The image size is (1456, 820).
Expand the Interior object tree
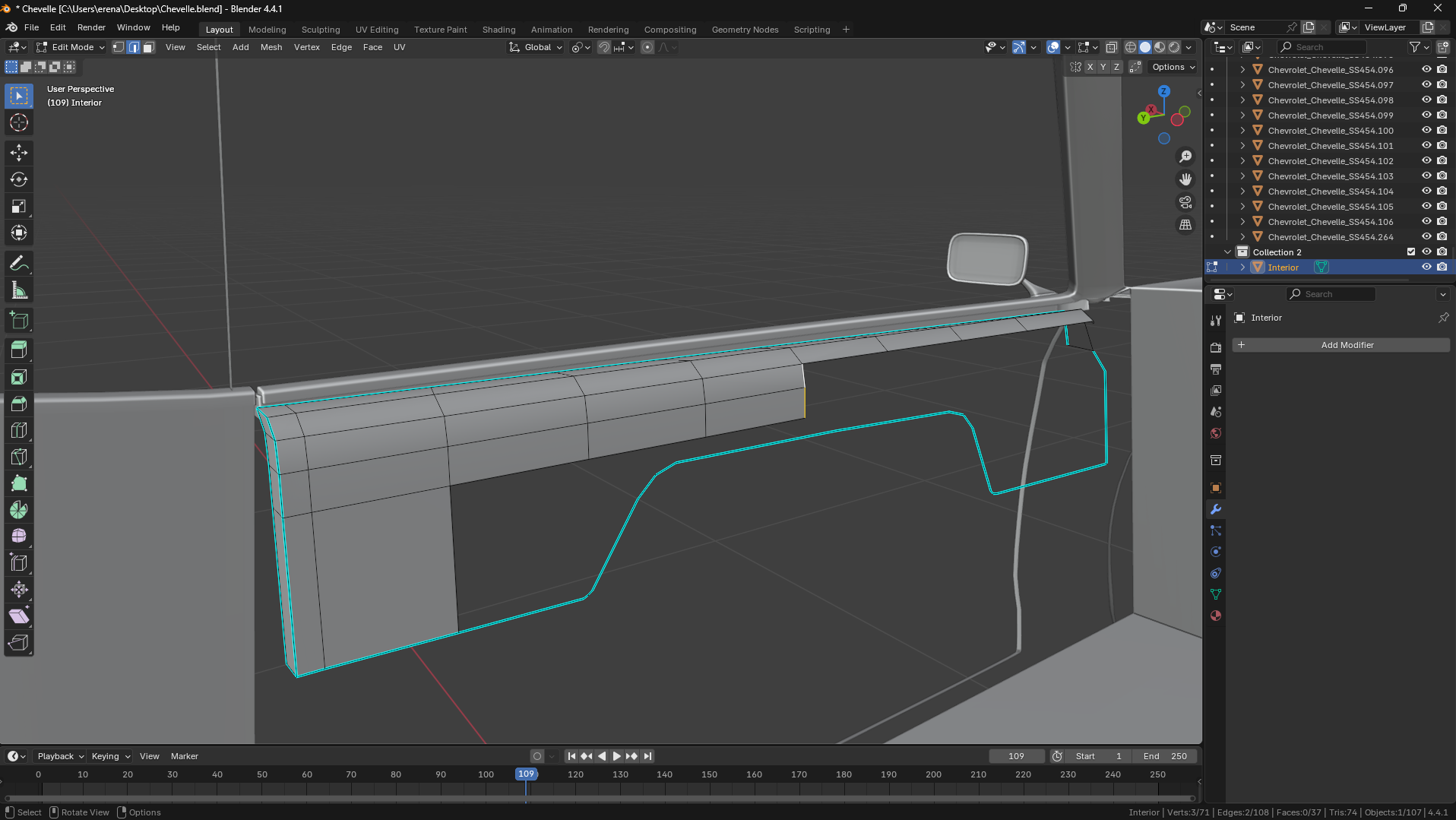coord(1242,267)
